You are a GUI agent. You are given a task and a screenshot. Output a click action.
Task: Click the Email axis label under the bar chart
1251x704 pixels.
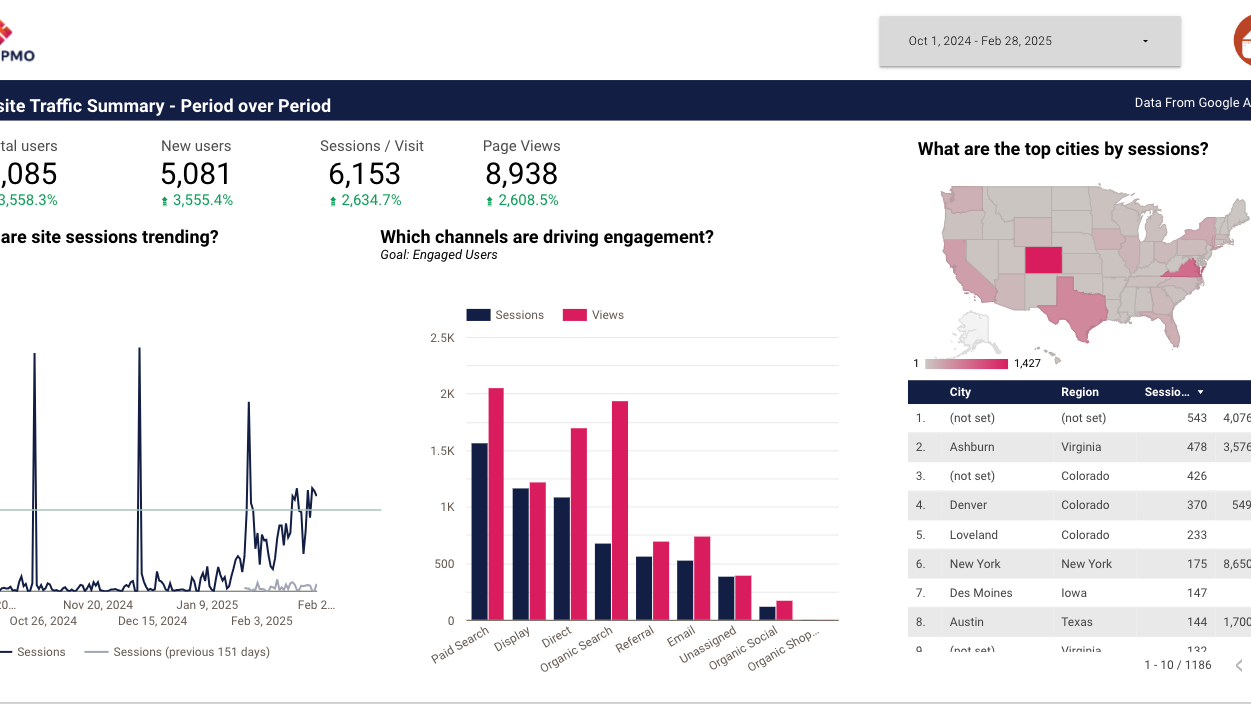coord(681,636)
